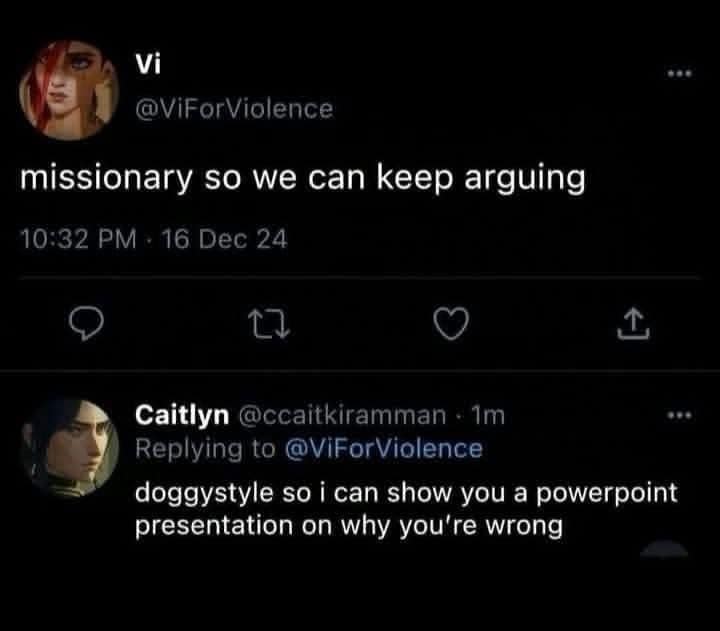Open the Vi display name

148,63
